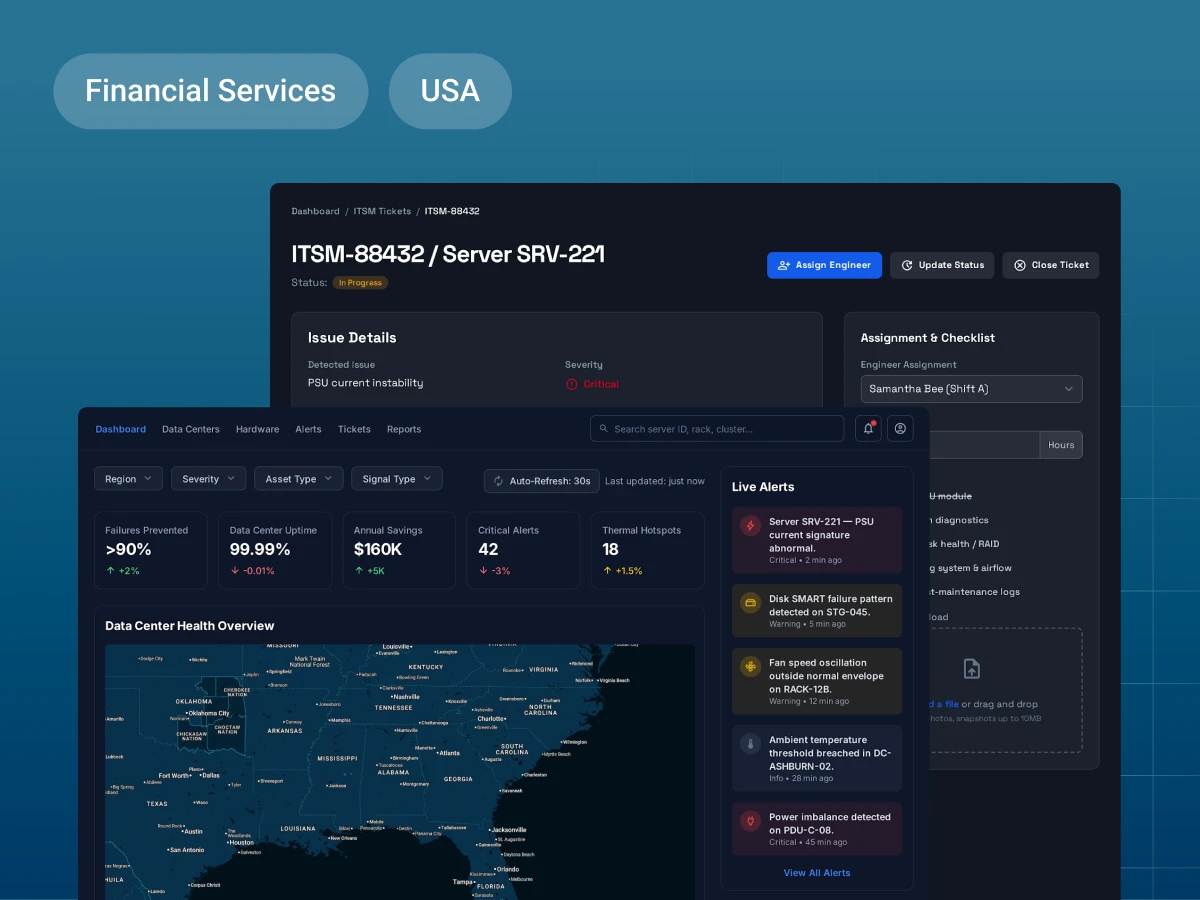The height and width of the screenshot is (900, 1200).
Task: Open the Severity filter dropdown
Action: [208, 478]
